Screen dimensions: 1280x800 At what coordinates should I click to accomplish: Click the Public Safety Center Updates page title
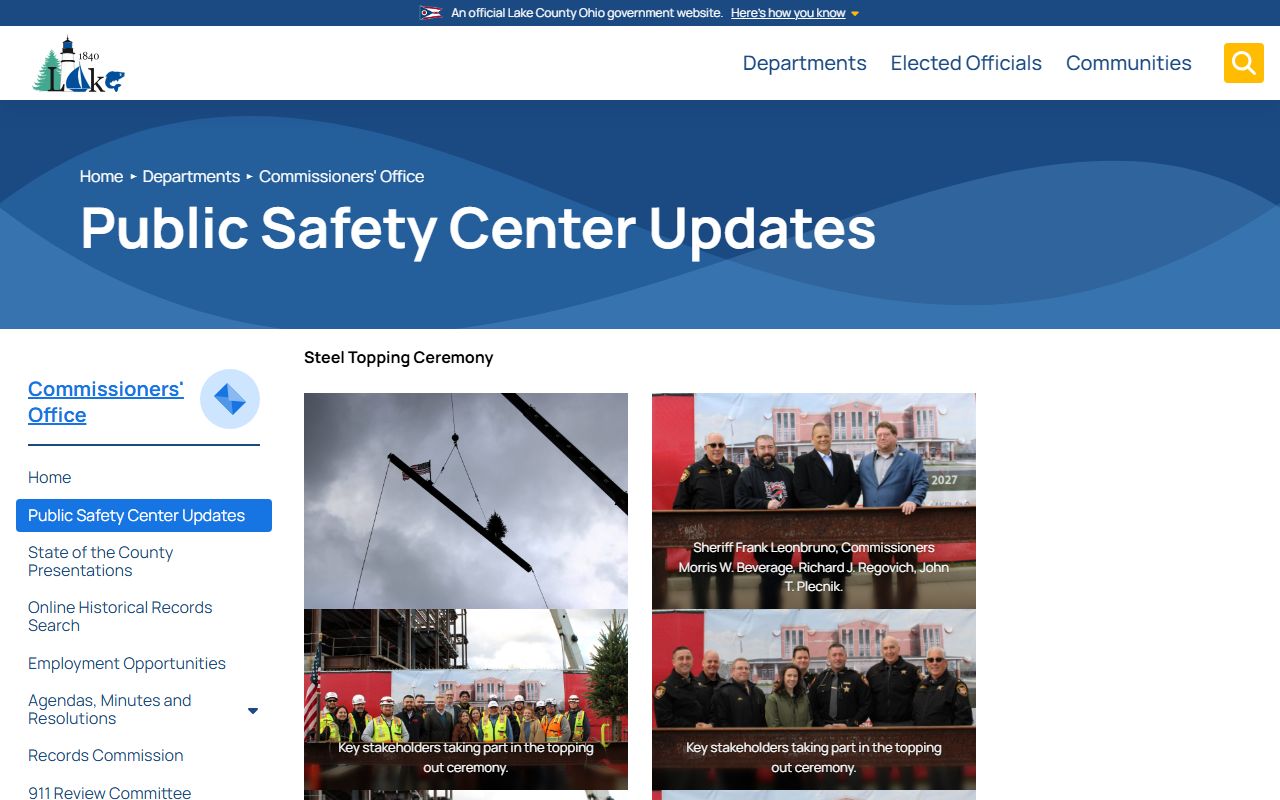[478, 228]
